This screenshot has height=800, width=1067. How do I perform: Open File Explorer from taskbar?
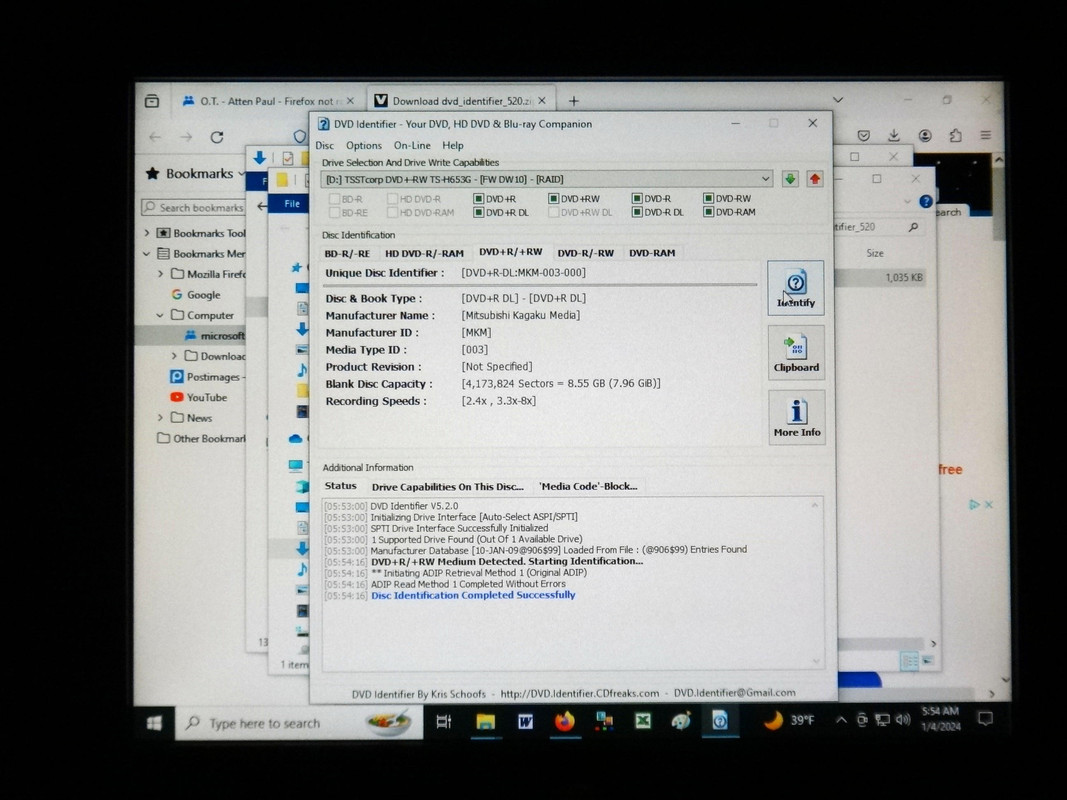tap(485, 721)
